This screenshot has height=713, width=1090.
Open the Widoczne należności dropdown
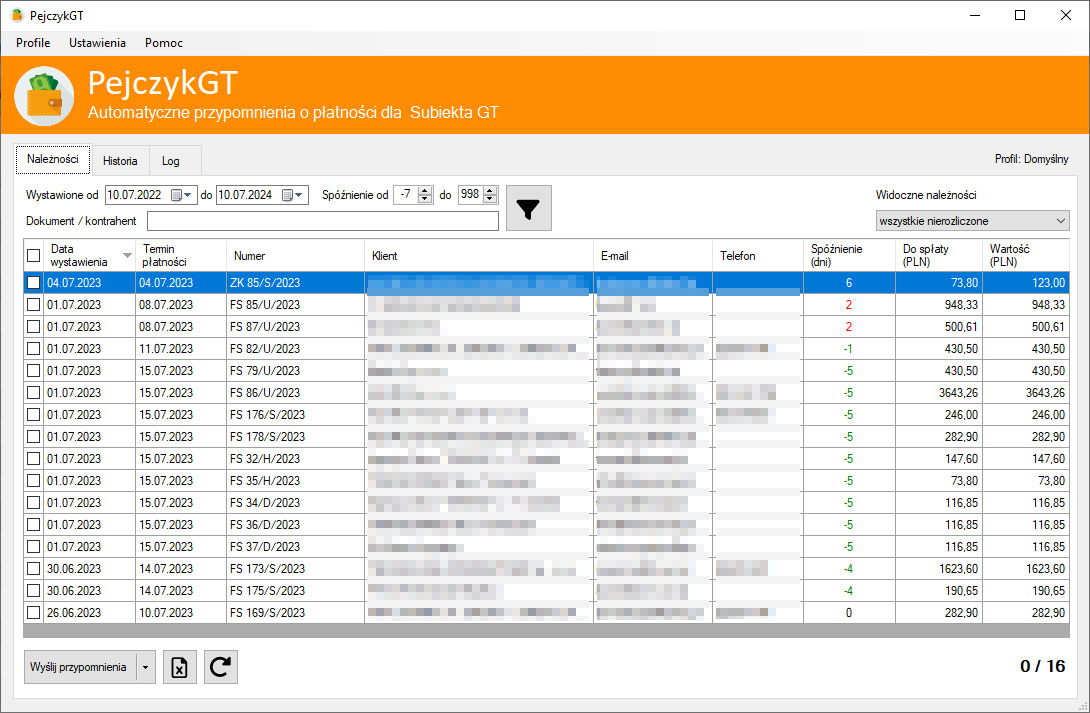coord(973,221)
